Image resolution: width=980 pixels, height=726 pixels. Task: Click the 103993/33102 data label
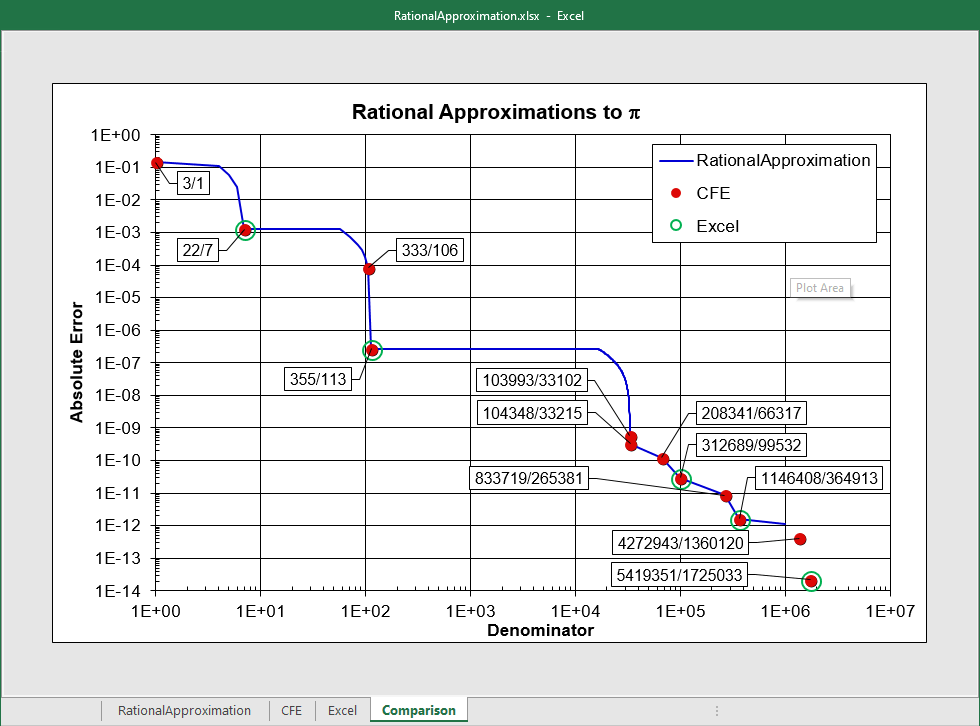531,380
